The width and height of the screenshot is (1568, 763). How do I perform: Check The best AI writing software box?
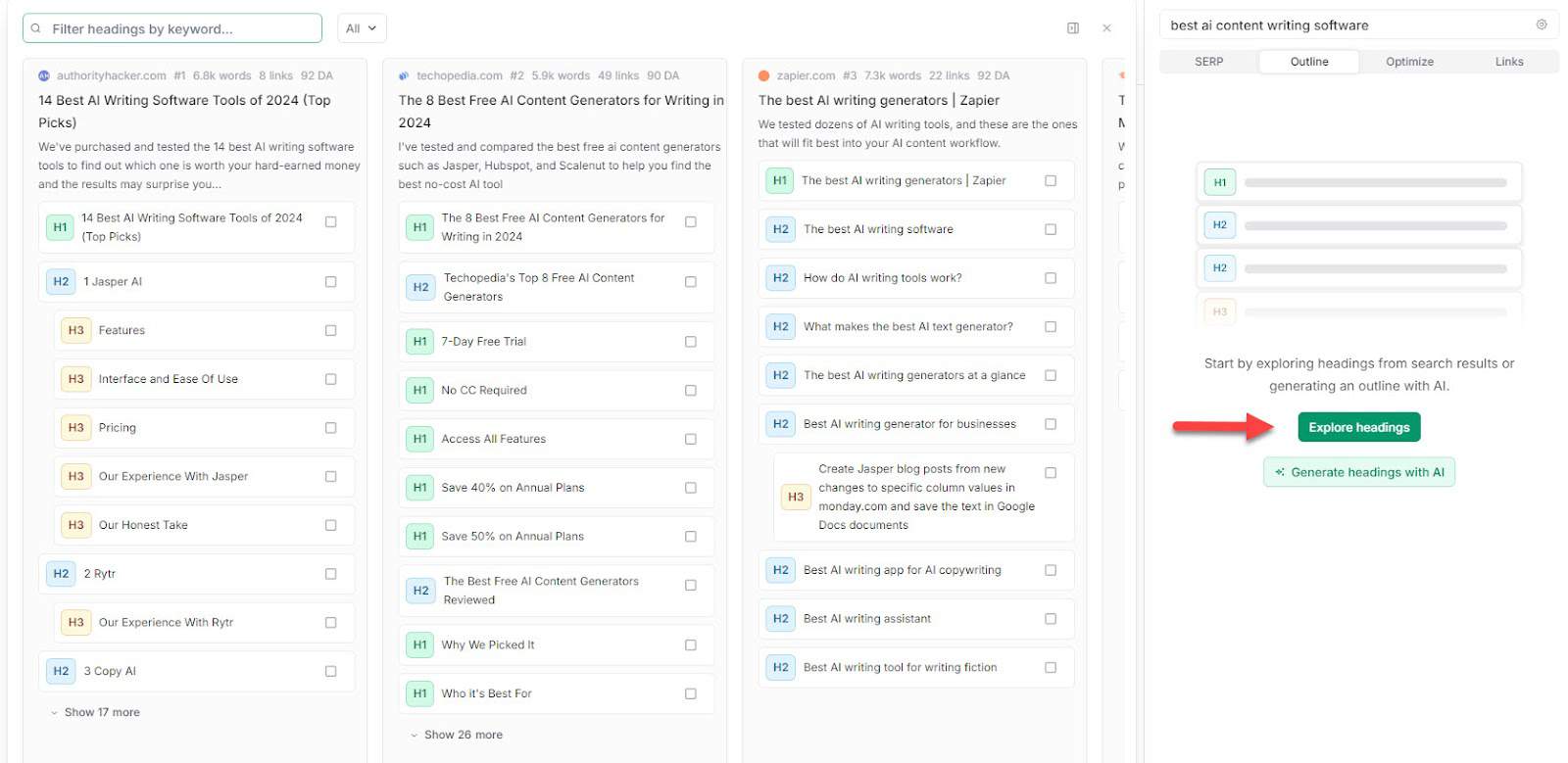tap(1051, 229)
